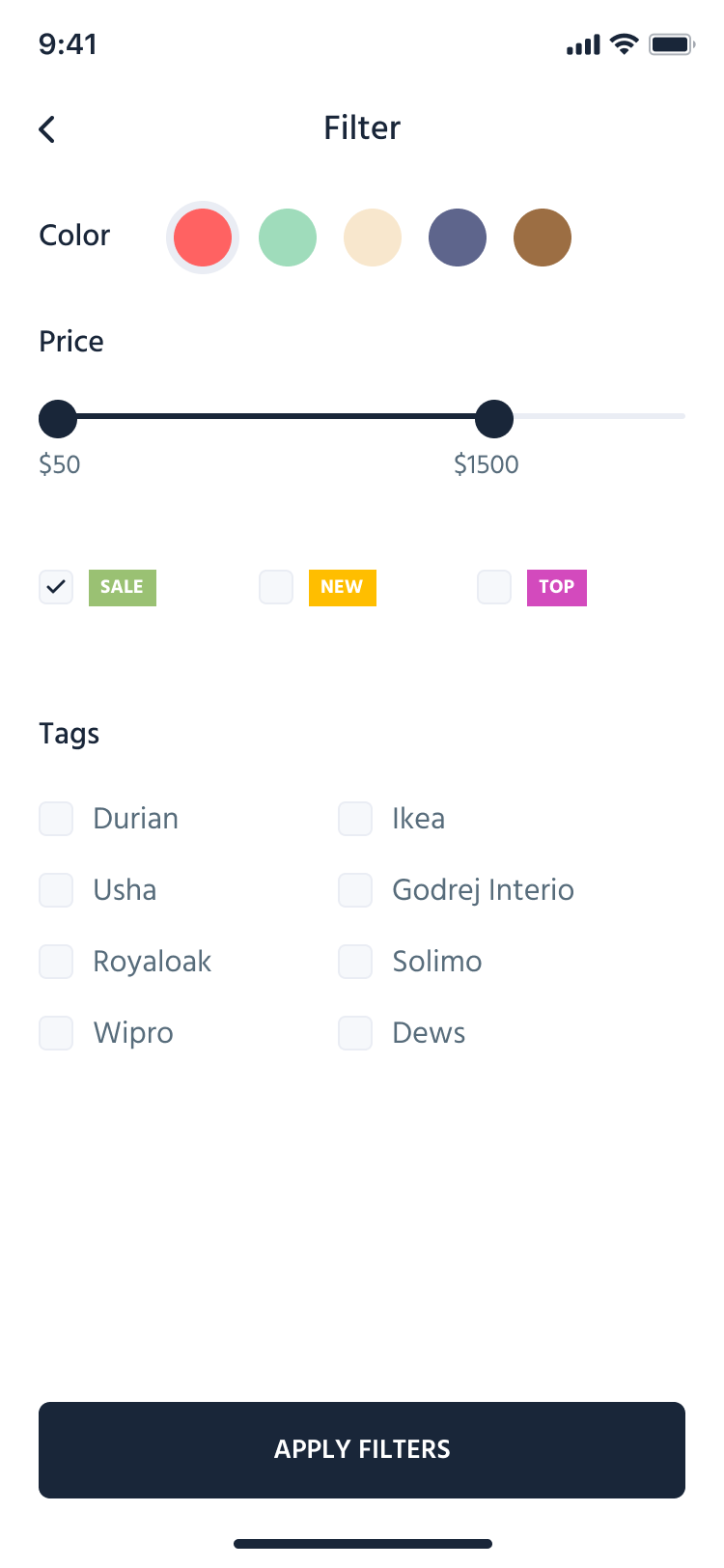Pick the cream beige color swatch

[x=373, y=238]
